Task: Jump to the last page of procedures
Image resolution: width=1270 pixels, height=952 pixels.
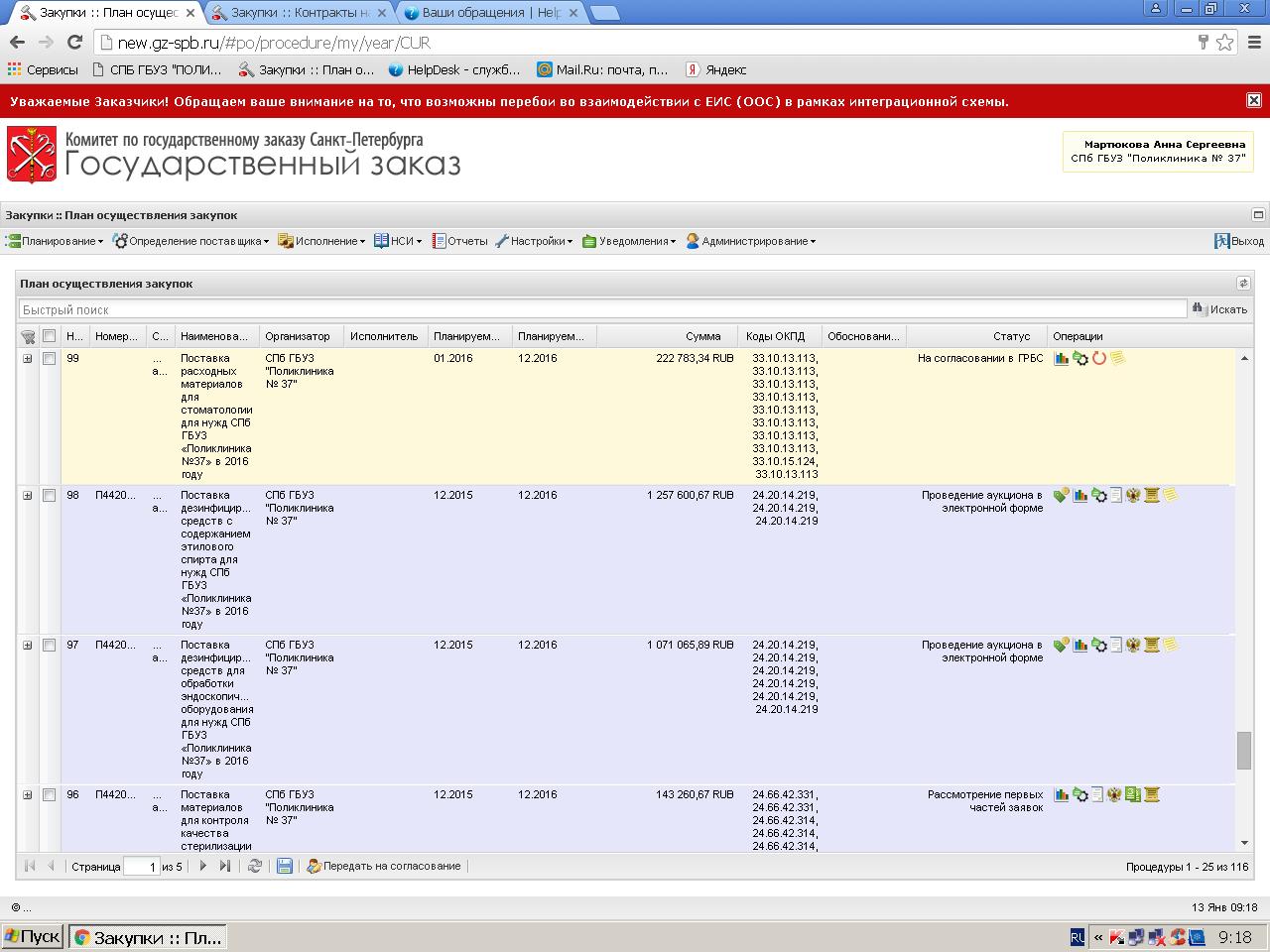Action: coord(225,866)
